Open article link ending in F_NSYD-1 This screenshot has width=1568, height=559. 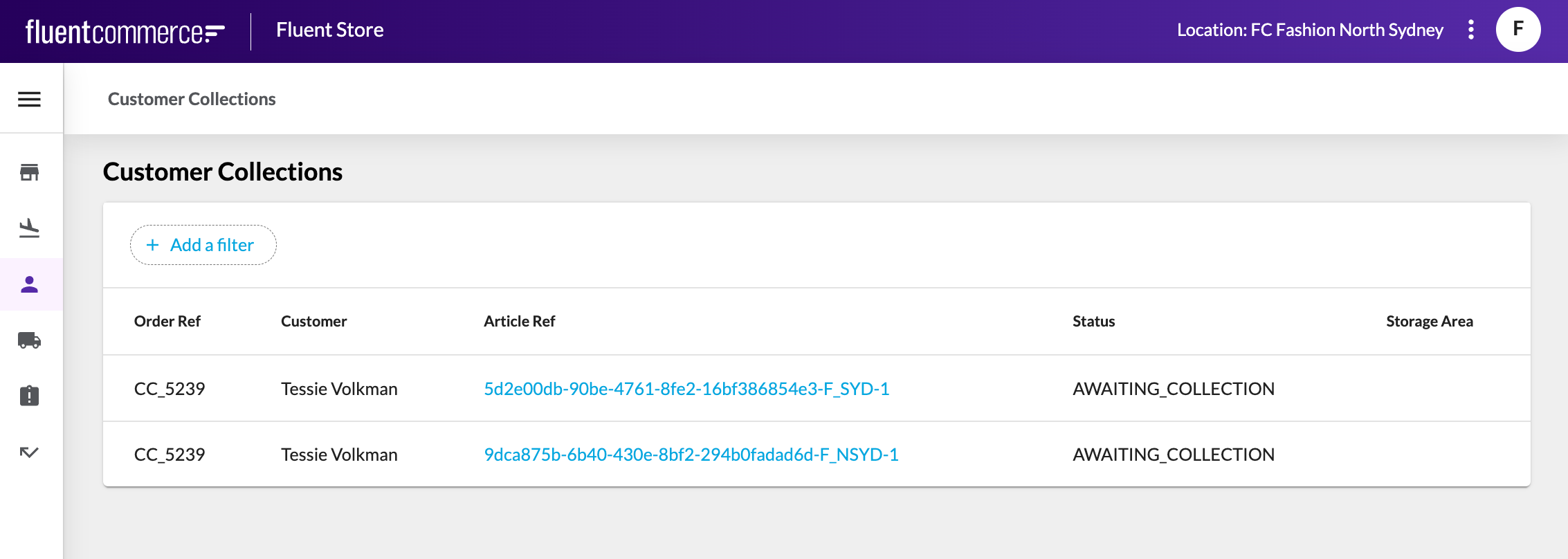(x=691, y=455)
